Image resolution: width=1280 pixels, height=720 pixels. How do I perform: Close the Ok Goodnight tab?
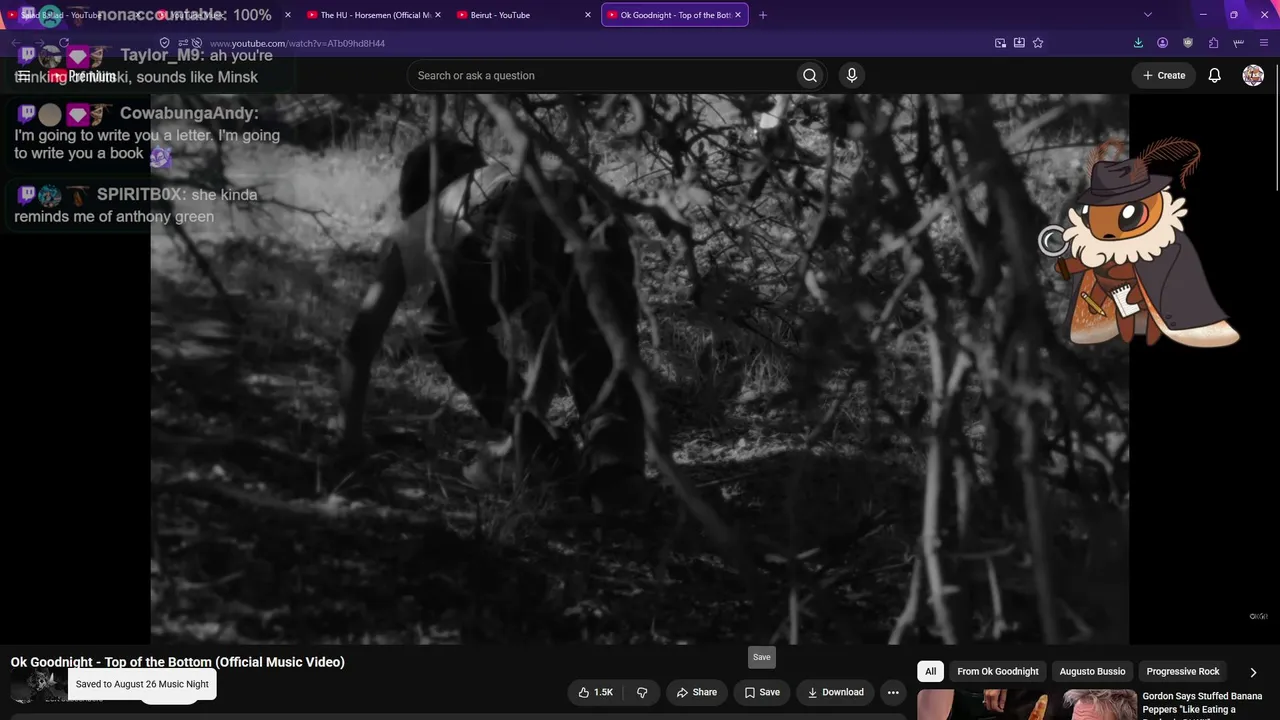click(x=738, y=15)
